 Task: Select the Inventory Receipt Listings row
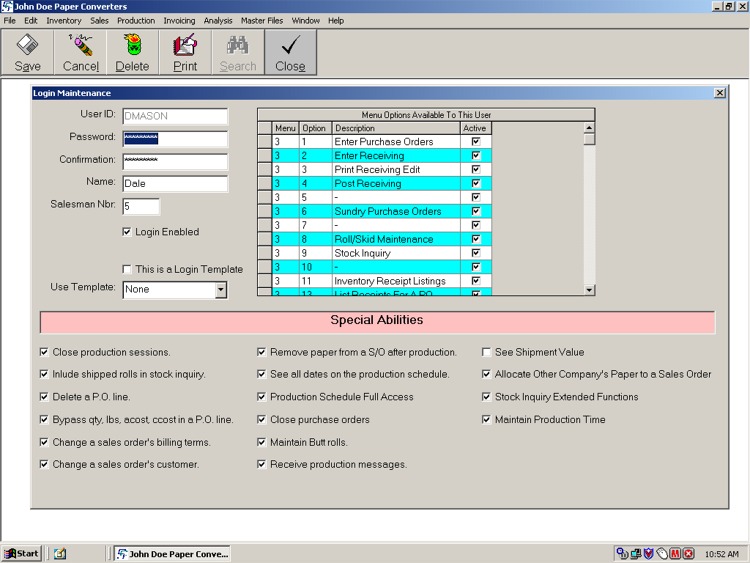tap(381, 281)
